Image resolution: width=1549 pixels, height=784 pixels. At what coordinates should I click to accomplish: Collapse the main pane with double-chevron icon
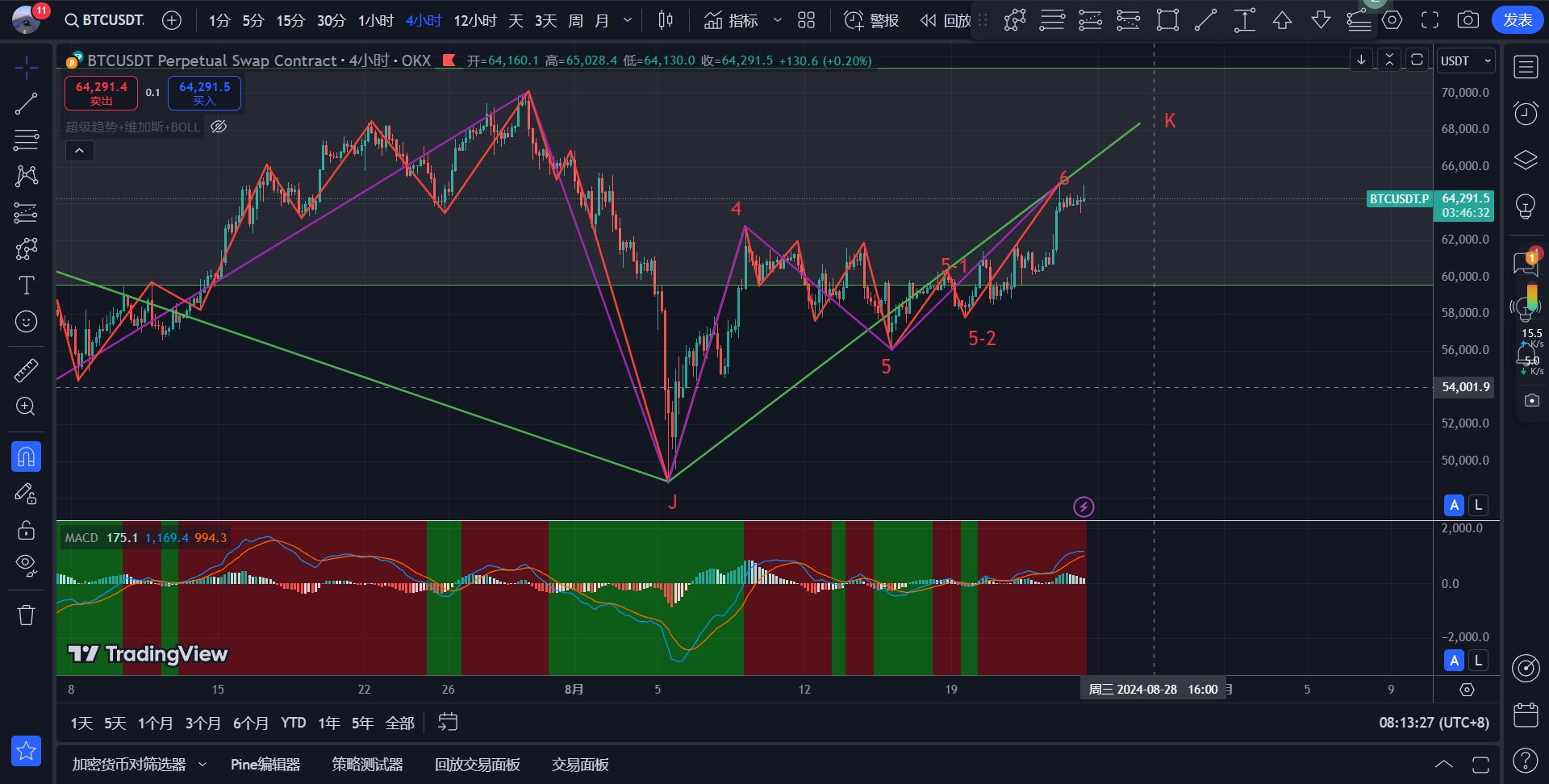[x=1389, y=60]
